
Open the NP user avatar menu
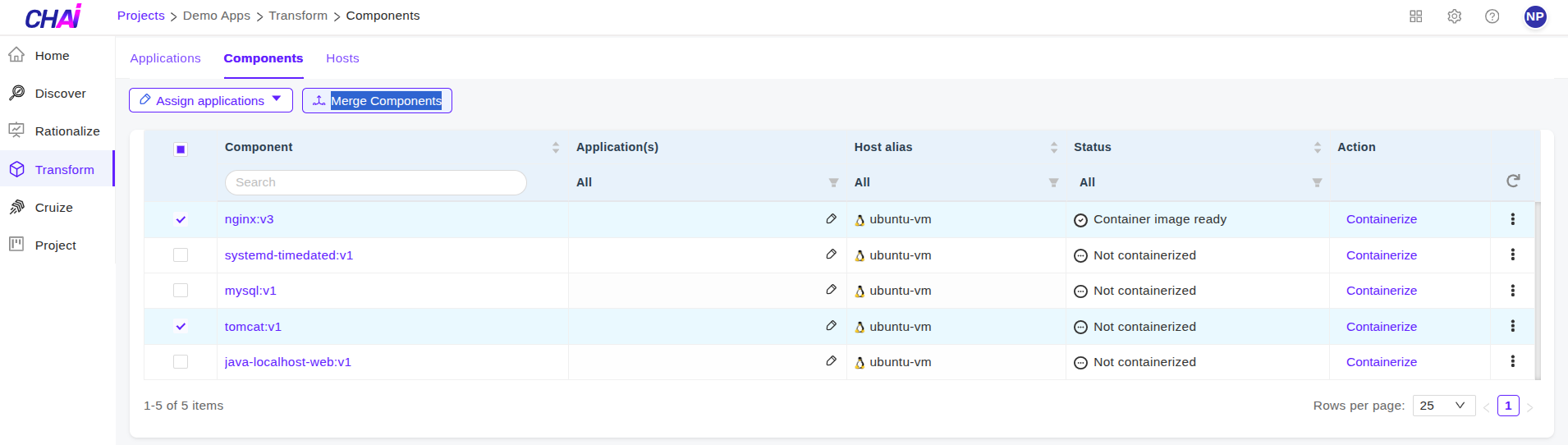click(x=1535, y=16)
